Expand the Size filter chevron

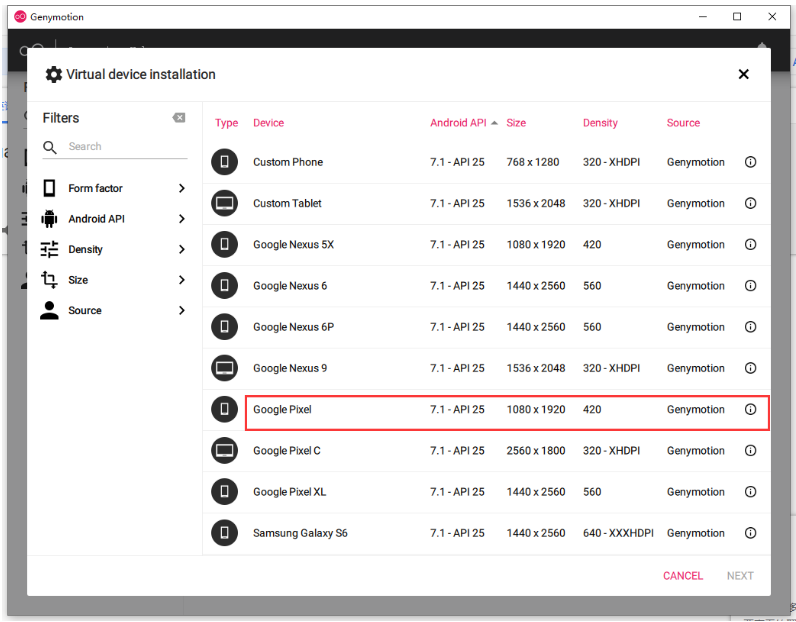[x=182, y=280]
